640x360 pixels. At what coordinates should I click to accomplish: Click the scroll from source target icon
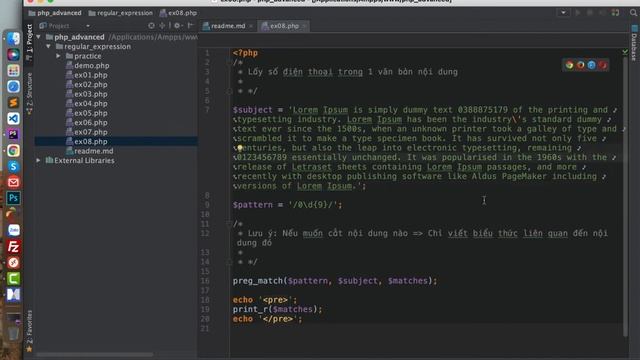point(151,25)
